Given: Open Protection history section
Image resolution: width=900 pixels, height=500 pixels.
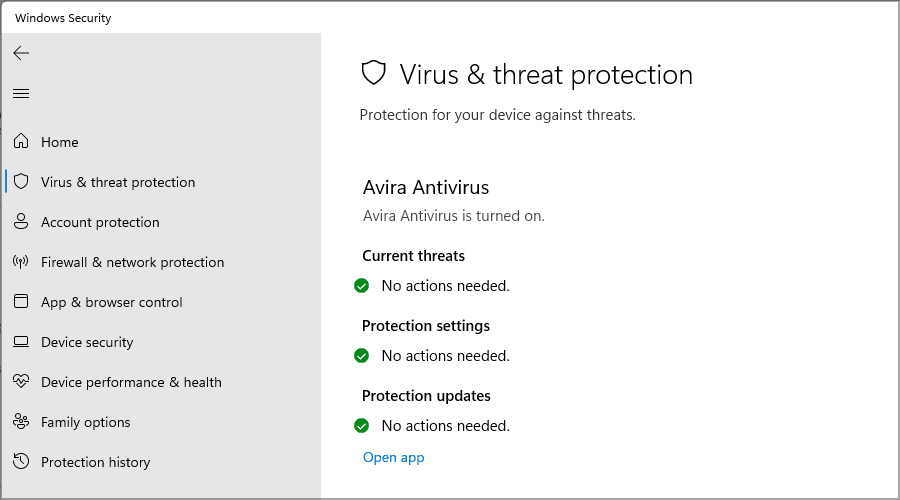Looking at the screenshot, I should [x=95, y=462].
